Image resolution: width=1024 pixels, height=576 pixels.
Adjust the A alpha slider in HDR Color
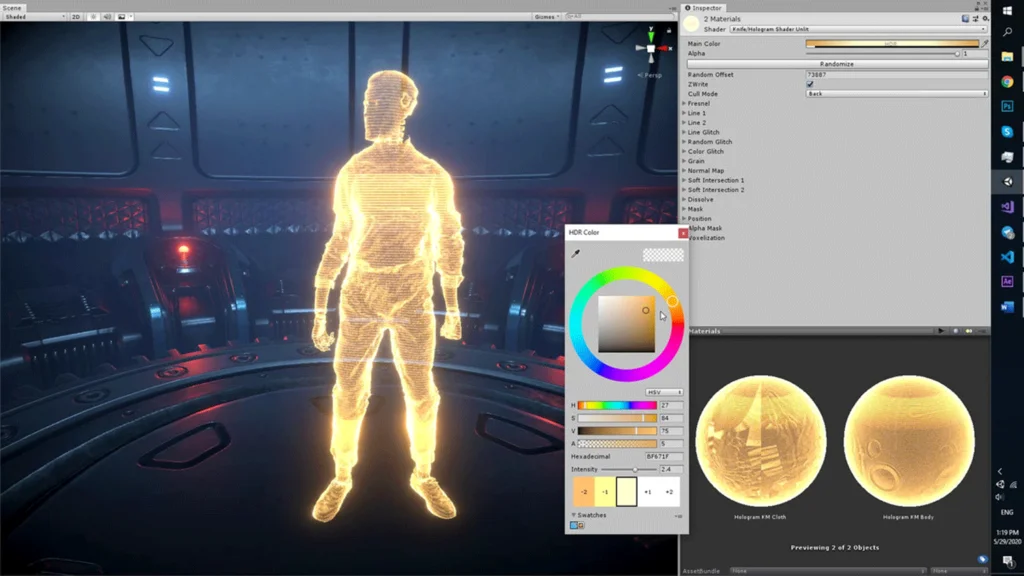(x=617, y=443)
